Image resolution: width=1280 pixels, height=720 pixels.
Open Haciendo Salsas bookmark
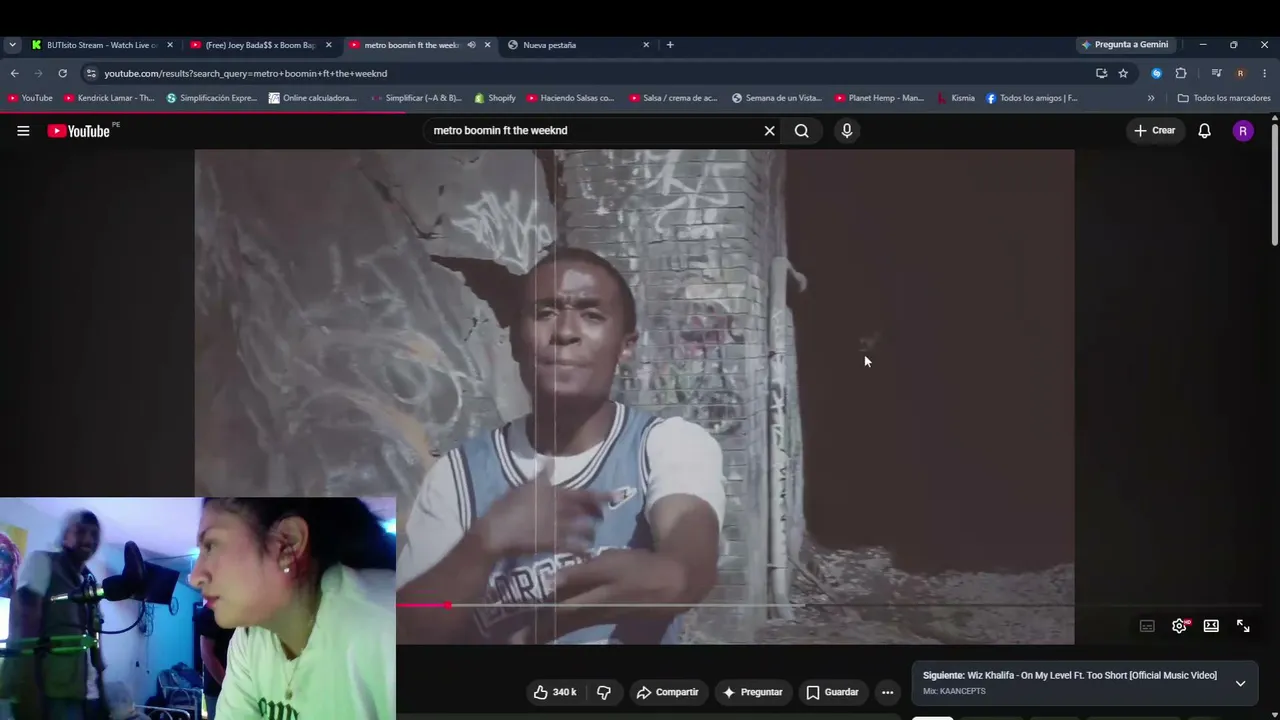(x=571, y=98)
